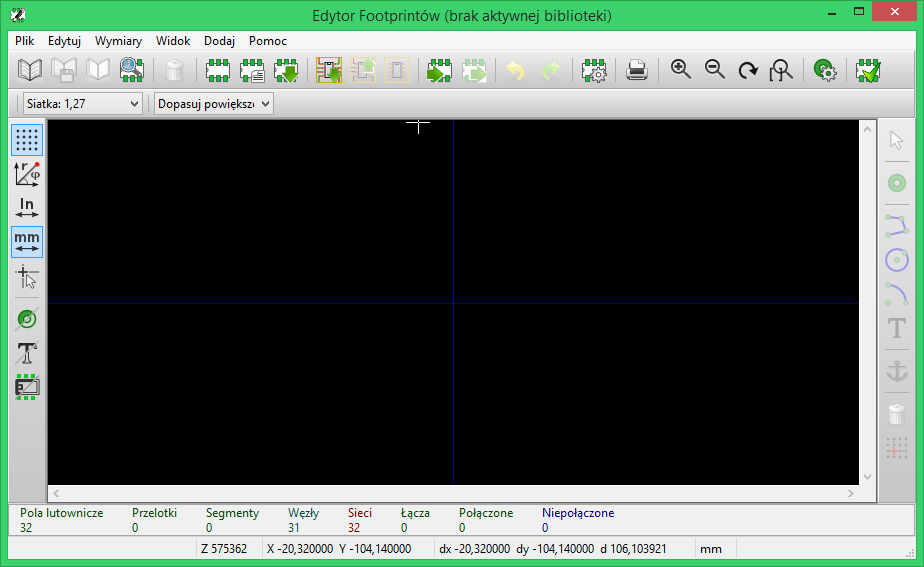Screen dimensions: 924x567
Task: Toggle pad sketch mode
Action: [27, 319]
